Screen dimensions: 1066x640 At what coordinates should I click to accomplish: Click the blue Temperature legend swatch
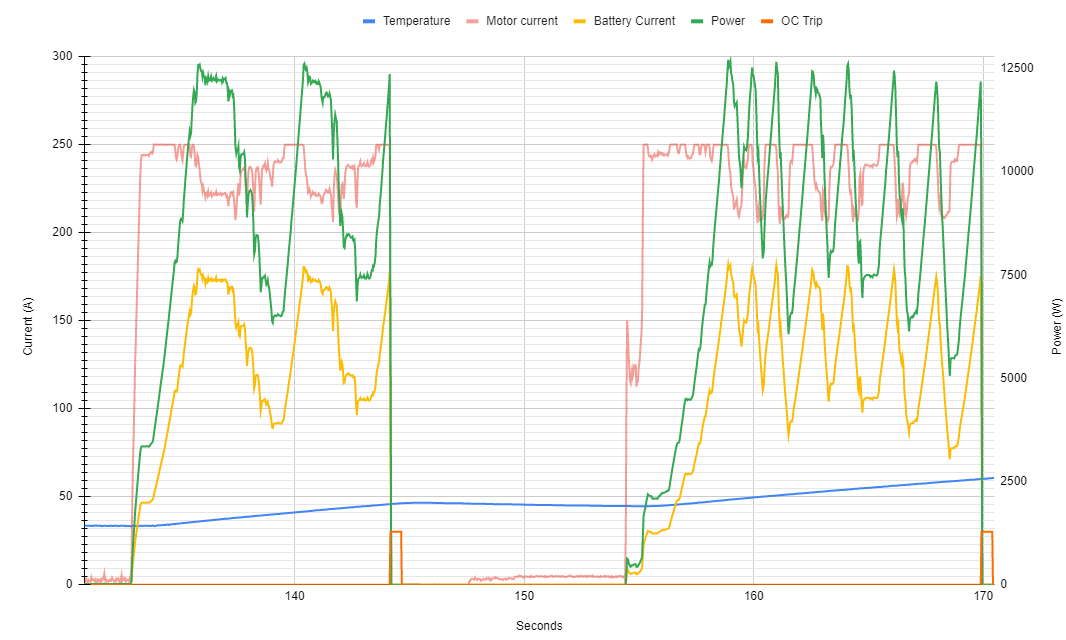[369, 21]
